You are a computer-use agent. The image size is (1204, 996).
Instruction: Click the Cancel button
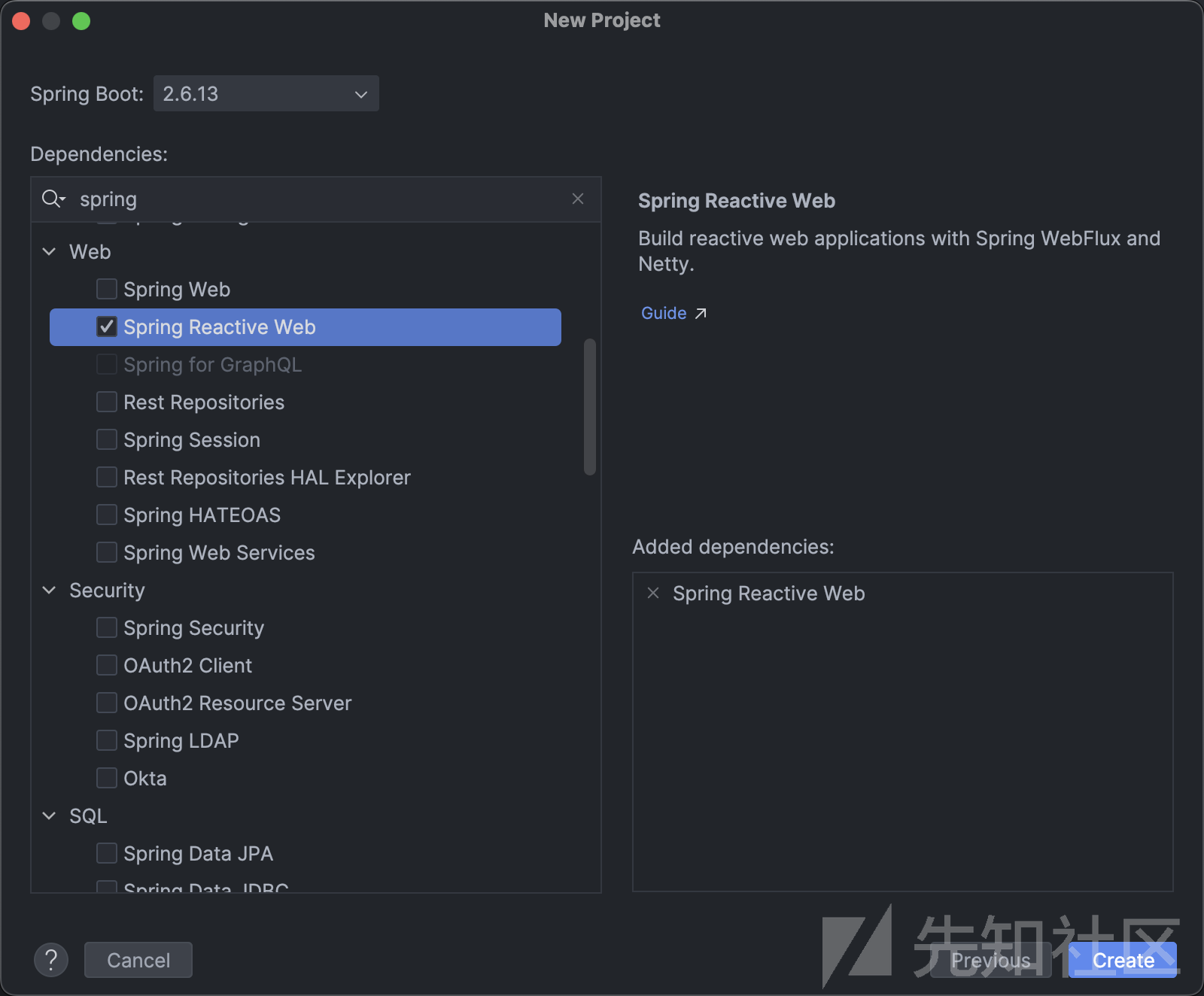[x=138, y=960]
